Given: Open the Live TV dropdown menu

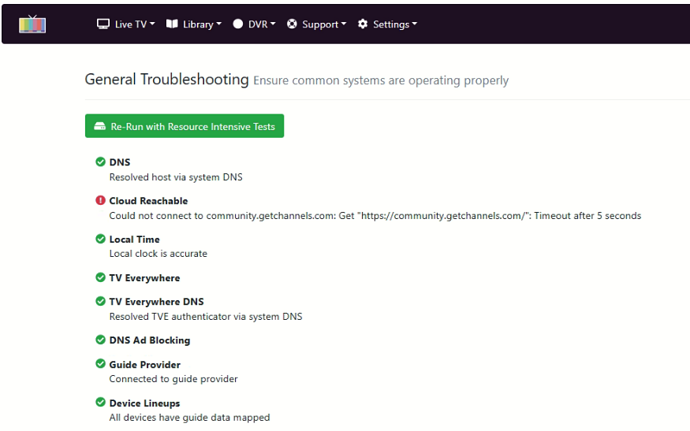Looking at the screenshot, I should coord(126,24).
